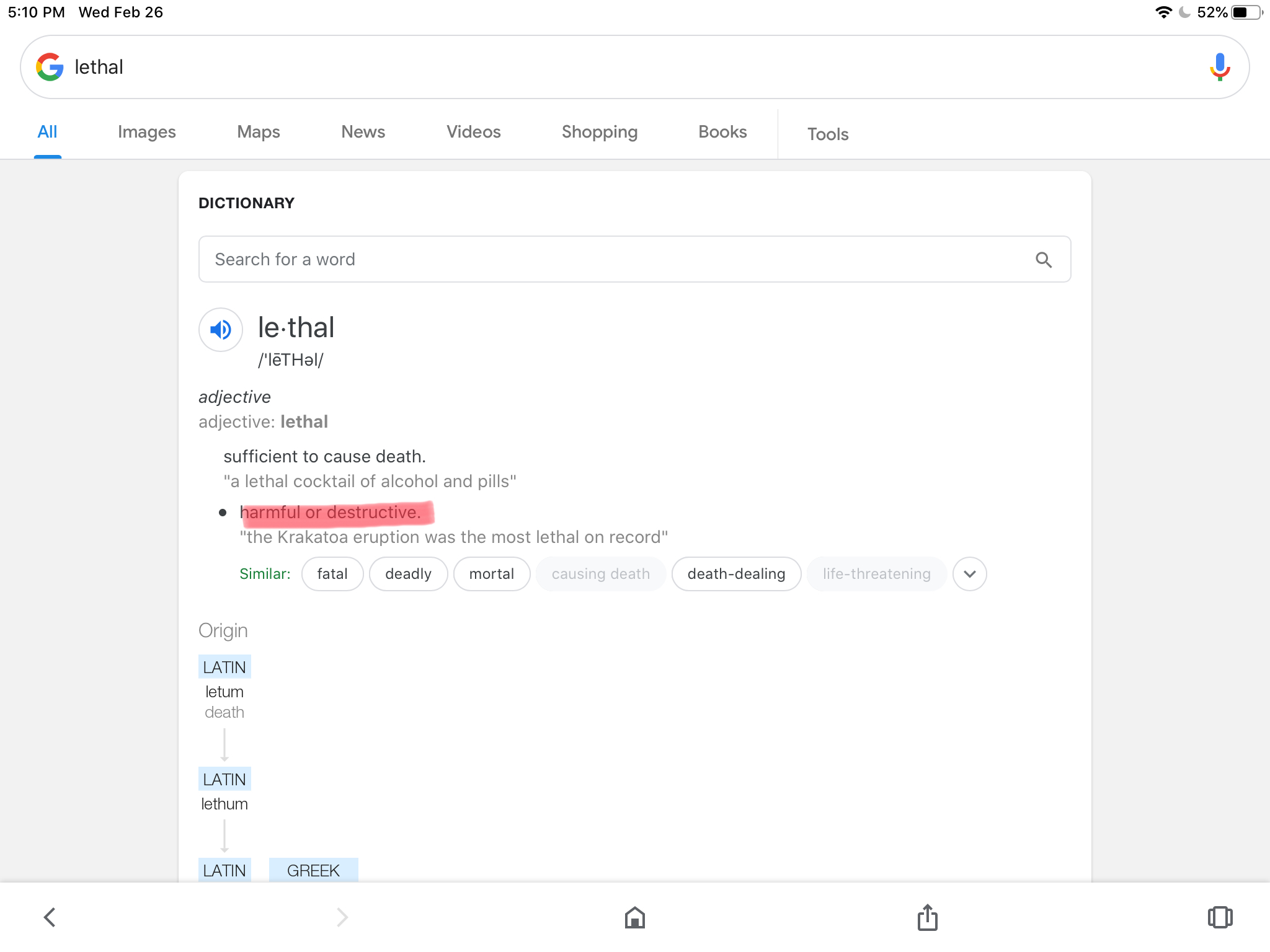This screenshot has height=952, width=1270.
Task: Choose the death-dealing synonym chip
Action: pyautogui.click(x=737, y=574)
